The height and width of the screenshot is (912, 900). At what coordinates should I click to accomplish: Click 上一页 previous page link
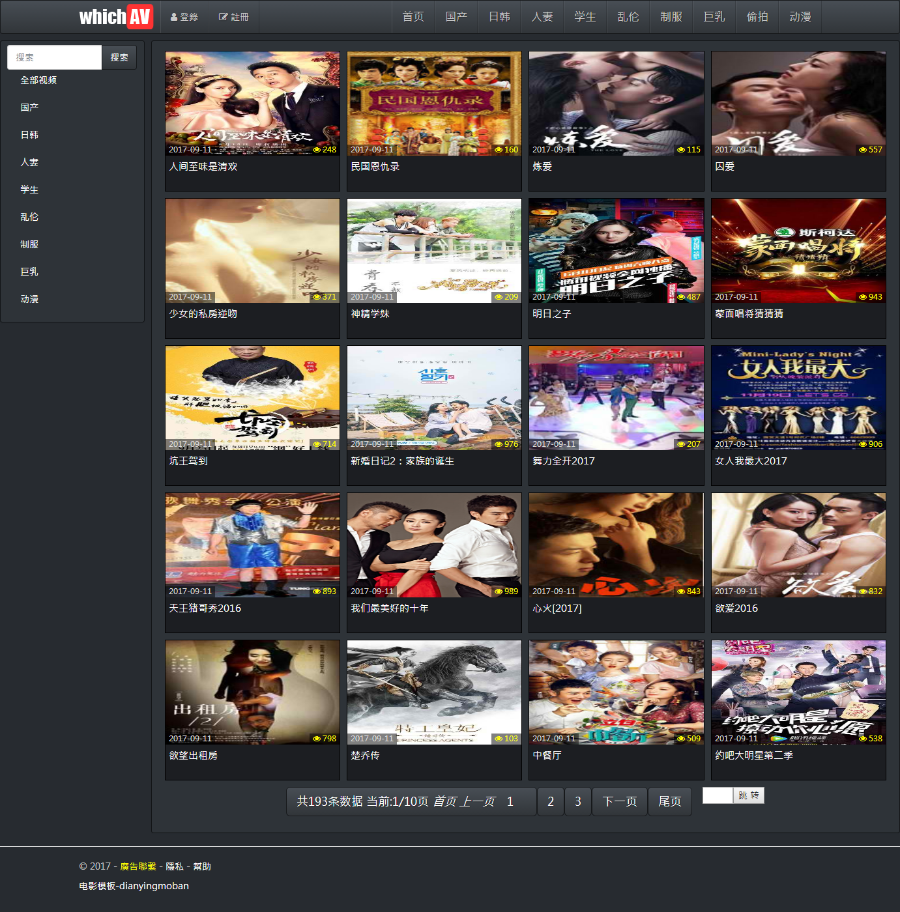click(x=478, y=801)
